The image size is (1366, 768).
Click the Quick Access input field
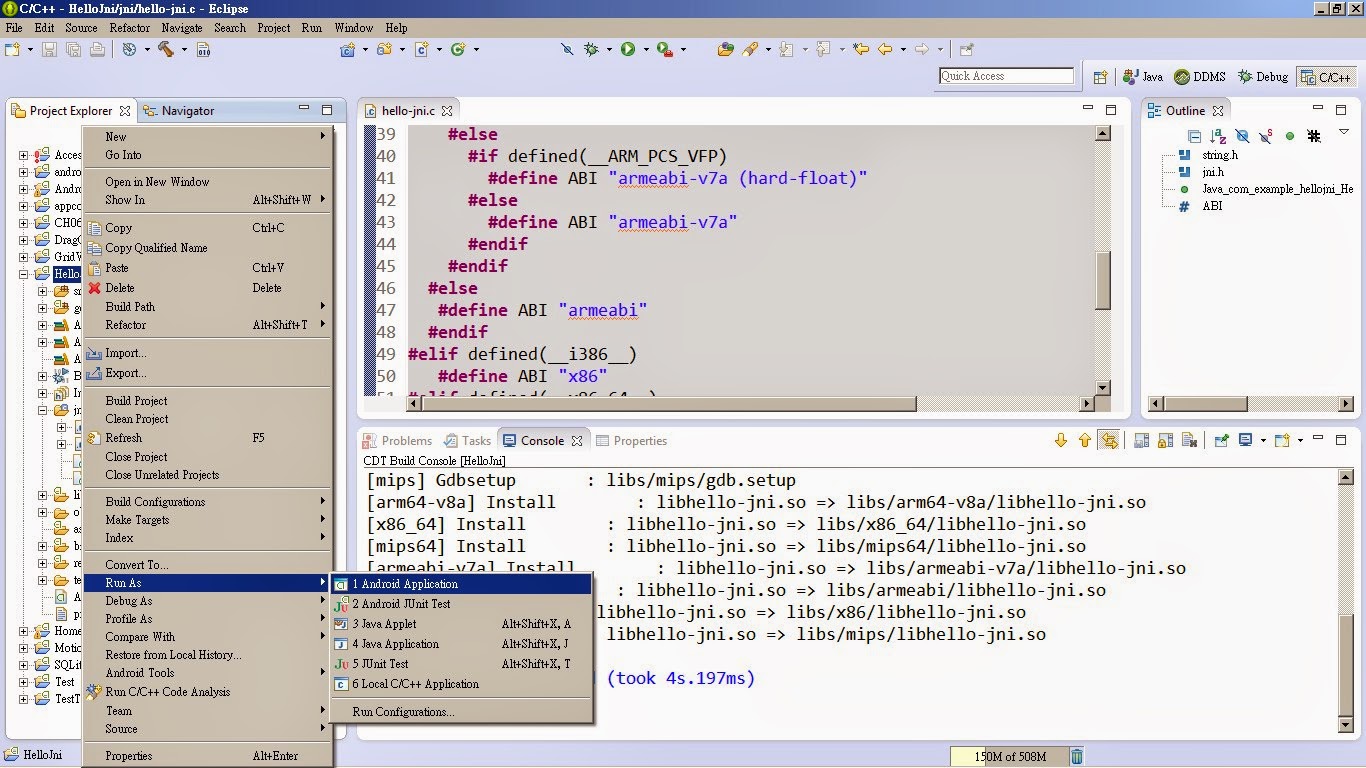coord(1006,76)
